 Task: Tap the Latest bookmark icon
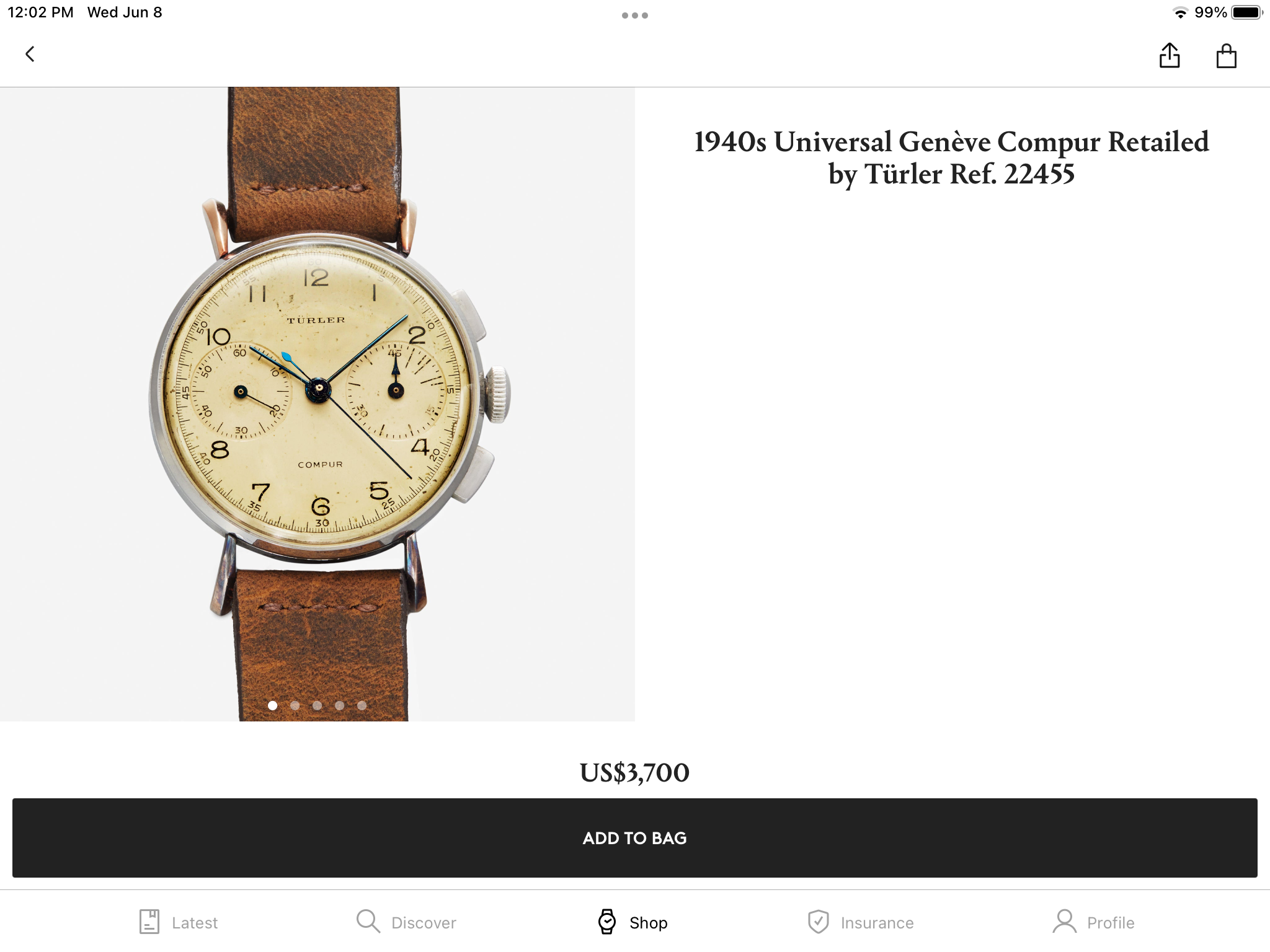point(149,922)
